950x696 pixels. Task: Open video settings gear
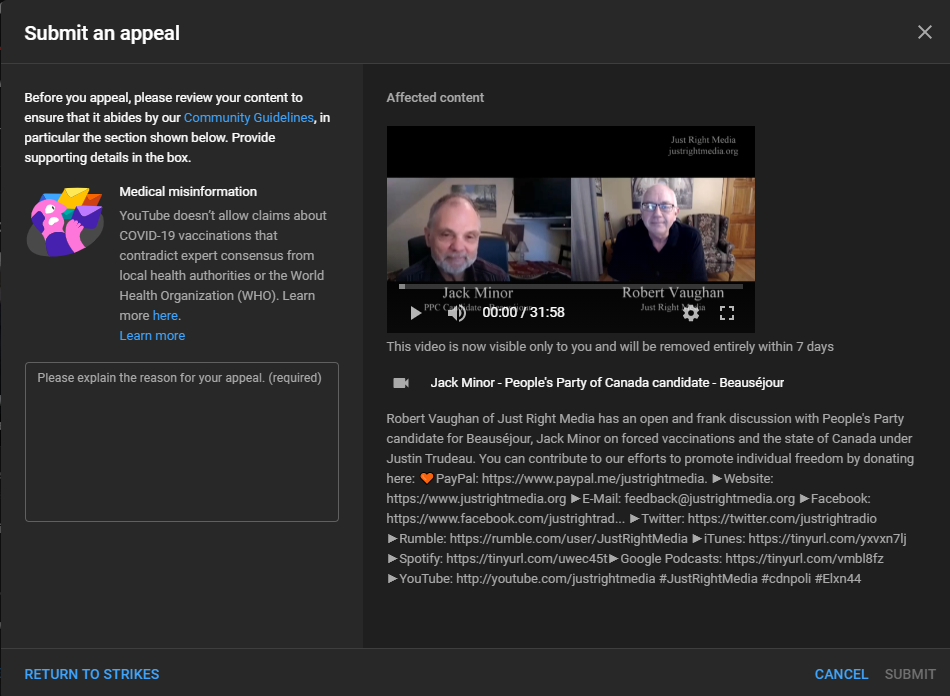pos(691,313)
